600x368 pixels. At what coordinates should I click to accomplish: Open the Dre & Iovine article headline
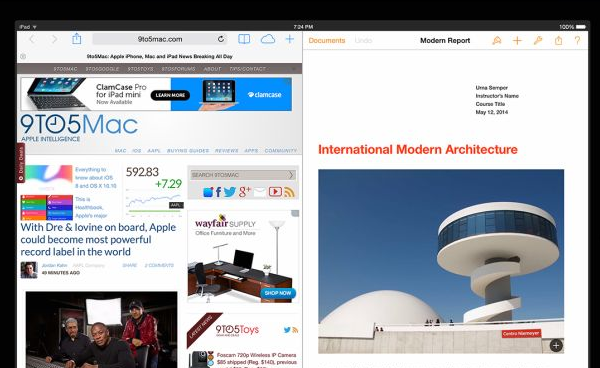point(98,239)
